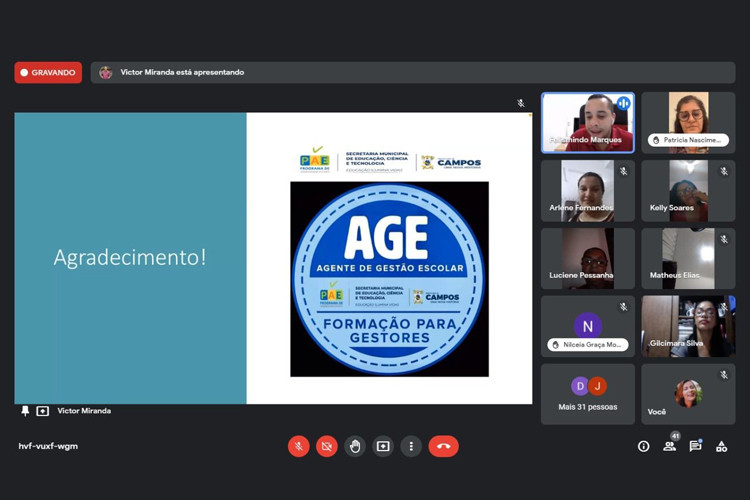Open the chat messages icon
Viewport: 750px width, 500px height.
695,446
